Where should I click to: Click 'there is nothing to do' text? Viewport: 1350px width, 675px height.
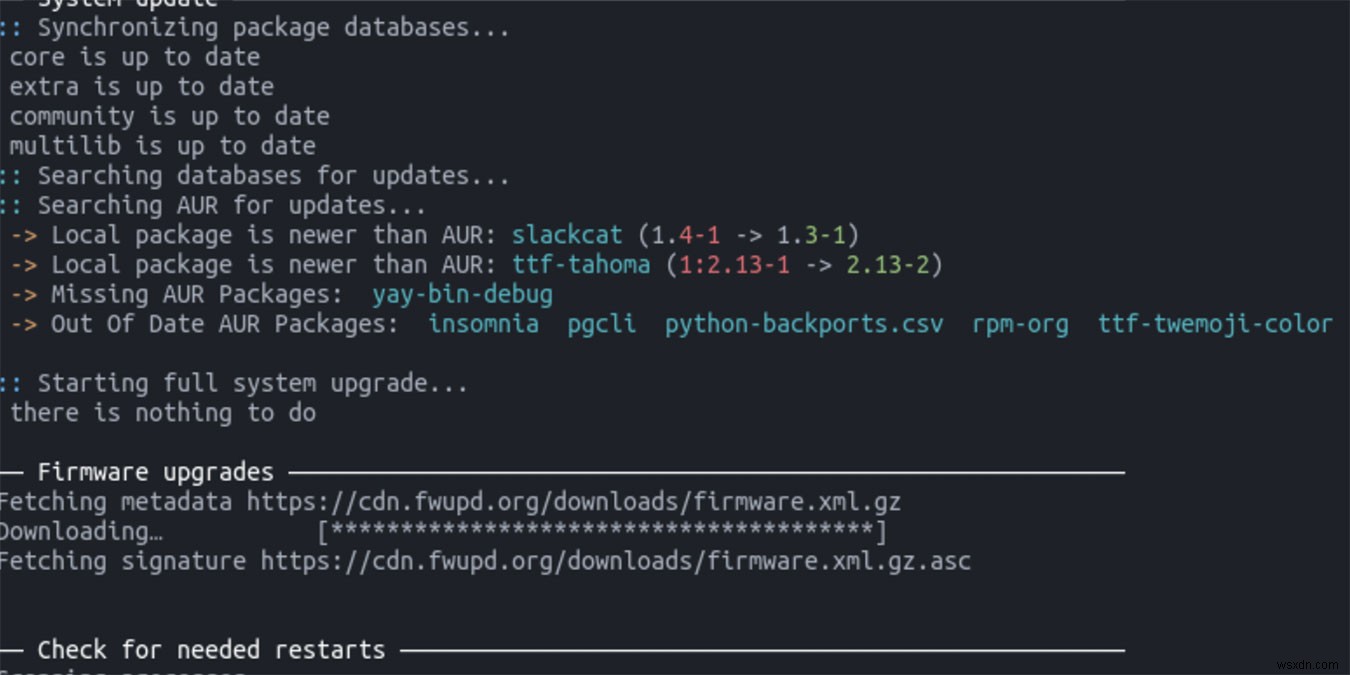click(163, 413)
